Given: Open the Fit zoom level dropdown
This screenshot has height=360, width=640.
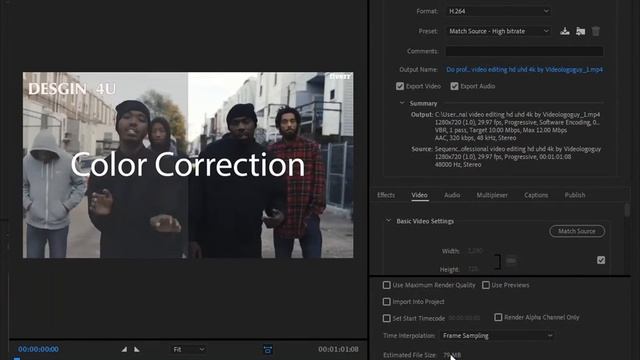Looking at the screenshot, I should pos(189,349).
